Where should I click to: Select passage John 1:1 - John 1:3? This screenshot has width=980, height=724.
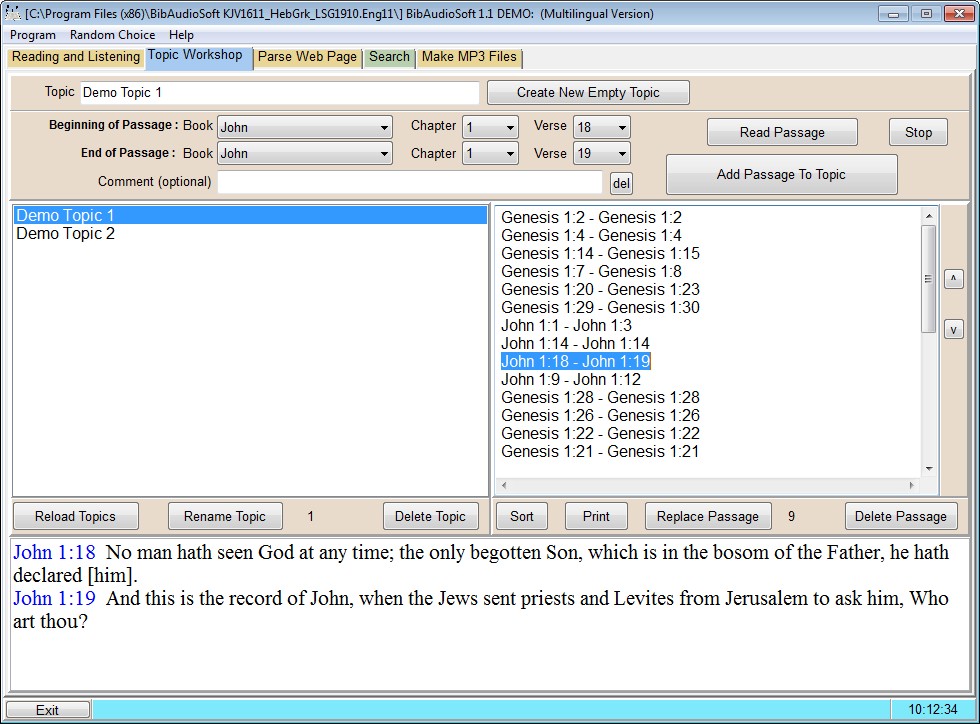(x=566, y=326)
